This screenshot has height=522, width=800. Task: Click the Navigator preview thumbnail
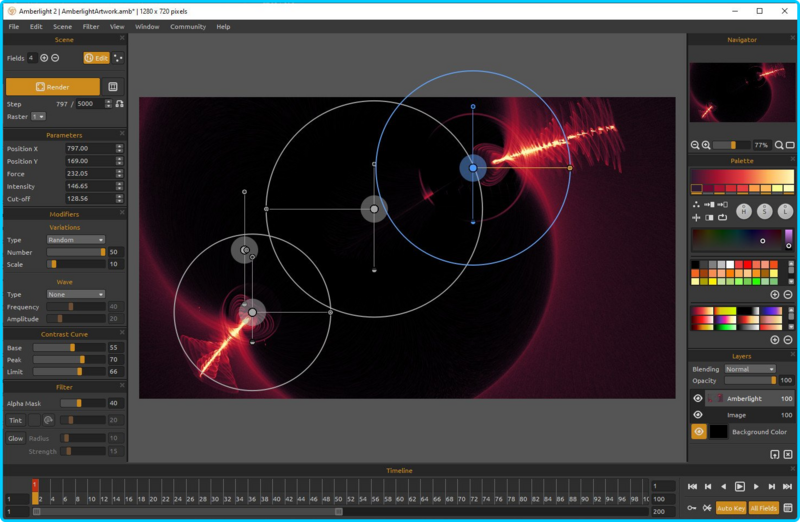click(x=741, y=92)
